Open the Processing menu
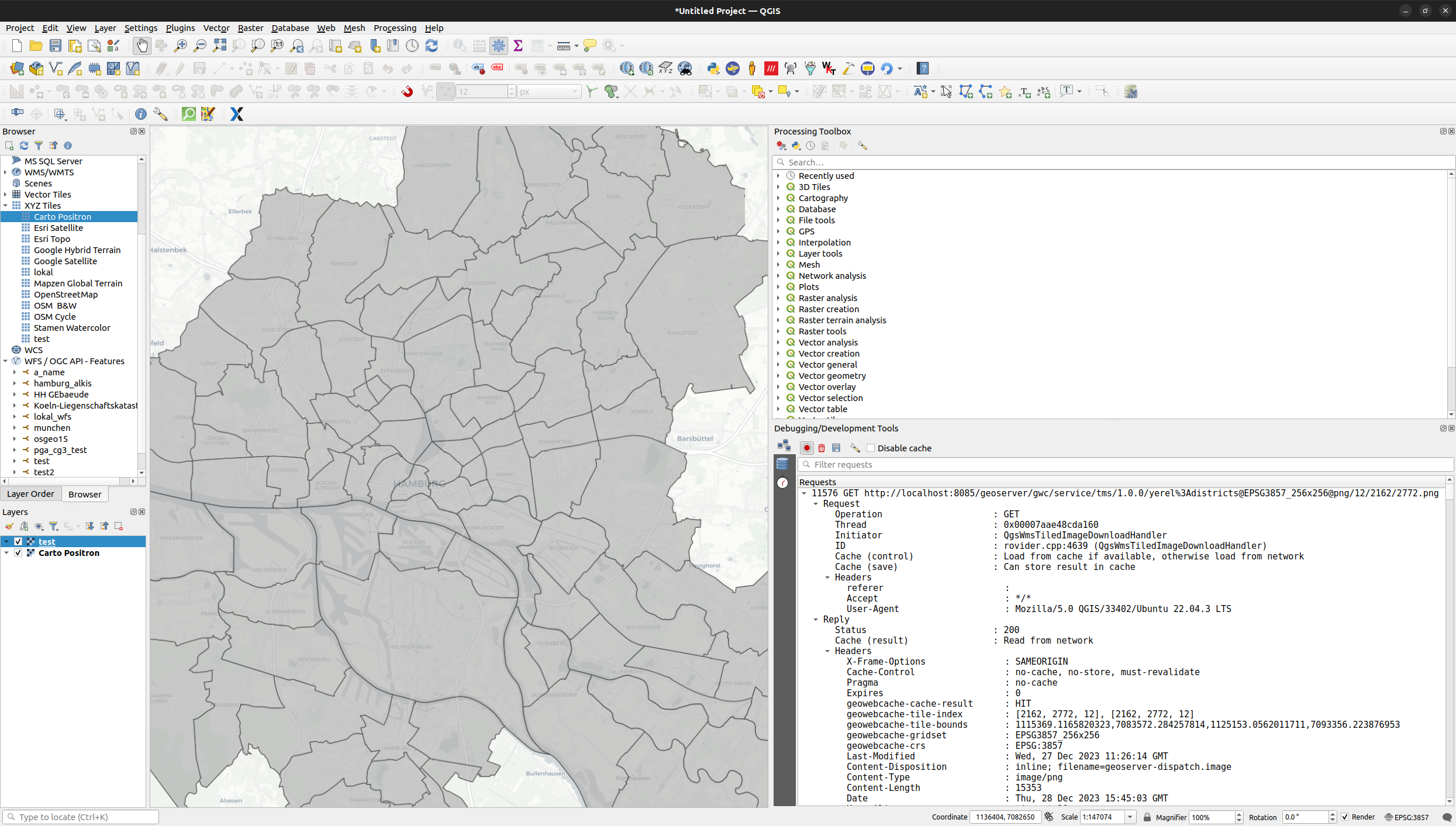 pyautogui.click(x=395, y=28)
